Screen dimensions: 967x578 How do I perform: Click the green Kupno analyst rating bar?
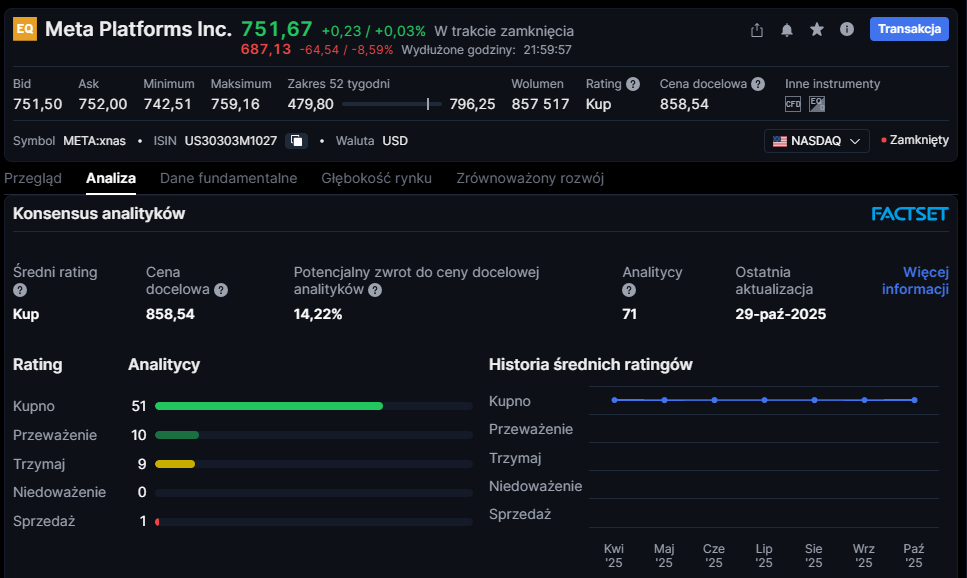(269, 406)
